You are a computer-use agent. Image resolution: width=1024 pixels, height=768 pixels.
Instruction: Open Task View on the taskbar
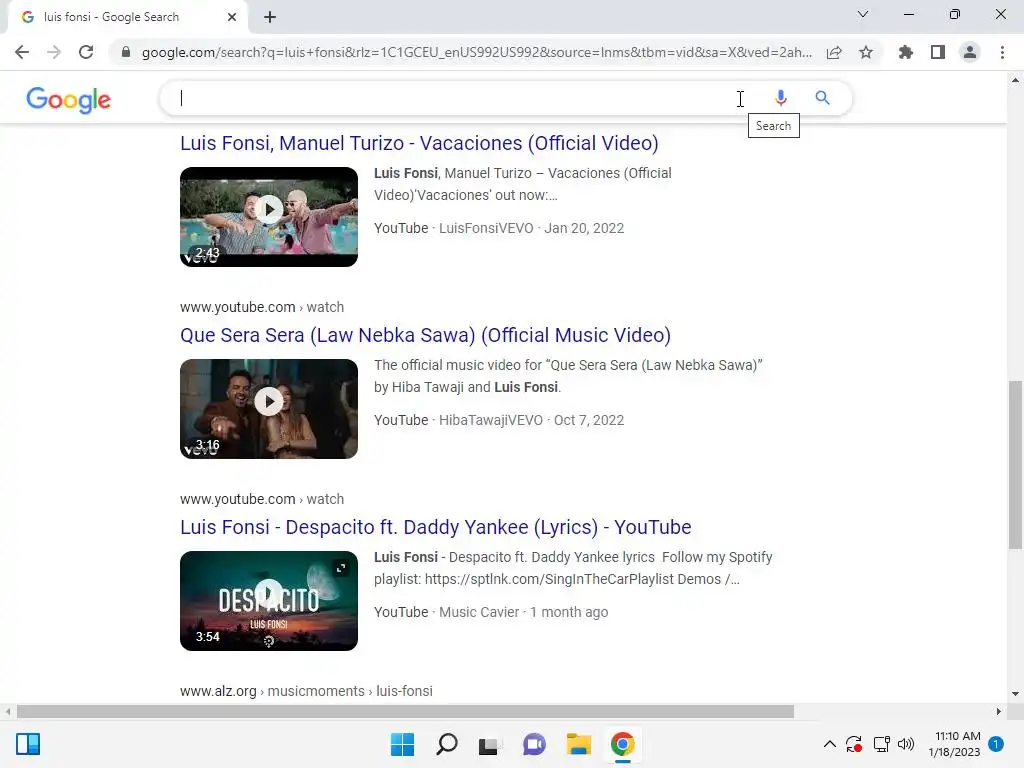point(488,744)
